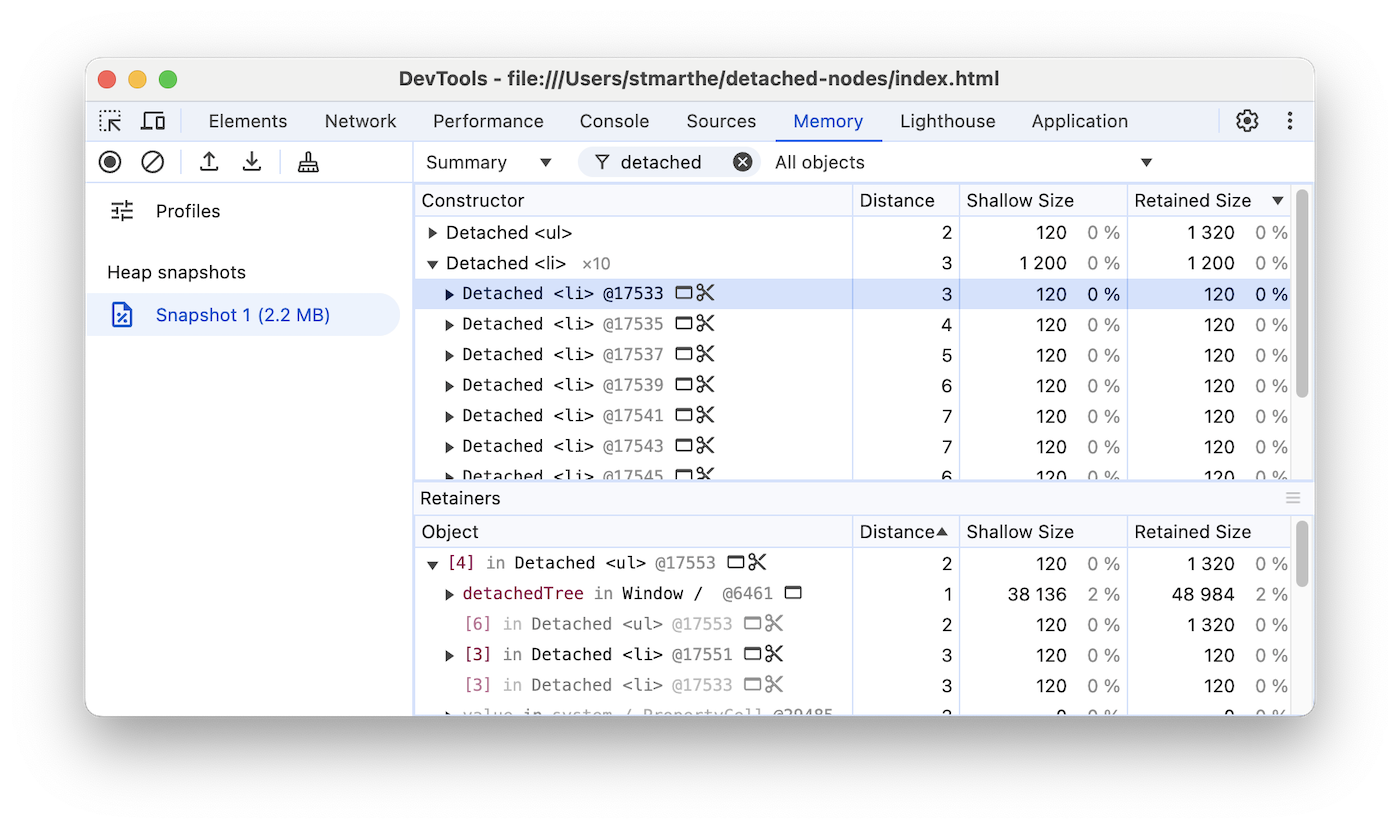Viewport: 1400px width, 829px height.
Task: Toggle the device emulation toolbar icon
Action: [152, 120]
